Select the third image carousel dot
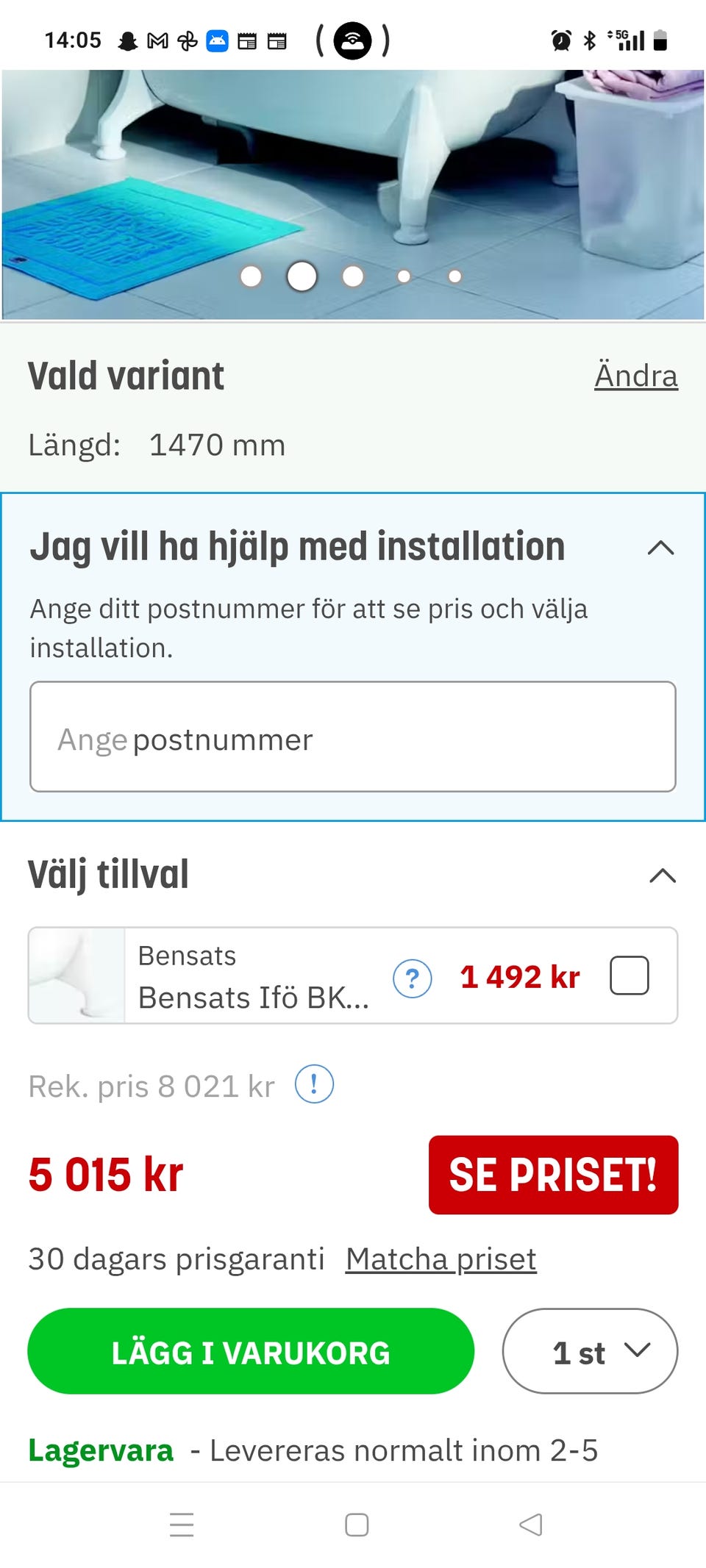Screen dimensions: 706x1568 tap(353, 276)
